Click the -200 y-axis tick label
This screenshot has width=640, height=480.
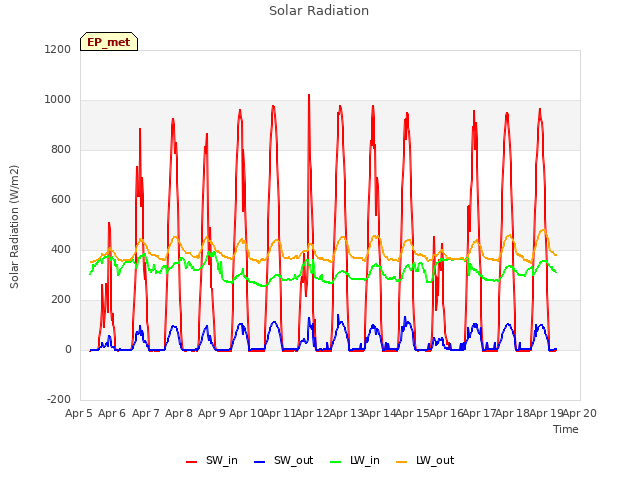coord(59,399)
